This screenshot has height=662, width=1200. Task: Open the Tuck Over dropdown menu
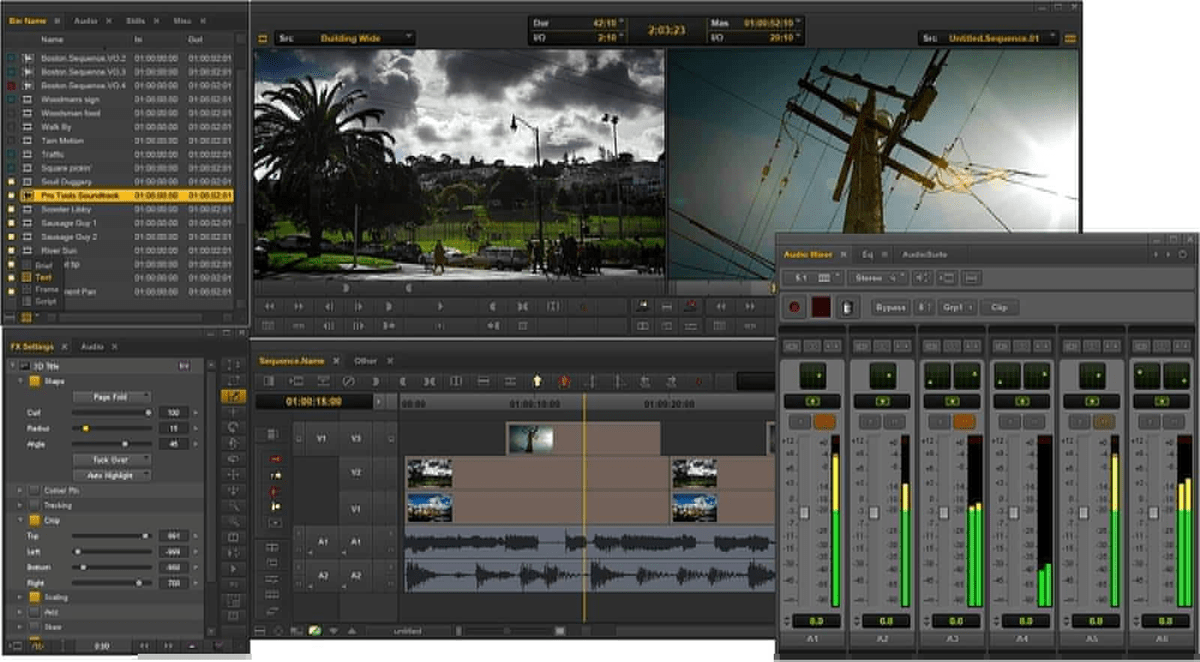[113, 460]
